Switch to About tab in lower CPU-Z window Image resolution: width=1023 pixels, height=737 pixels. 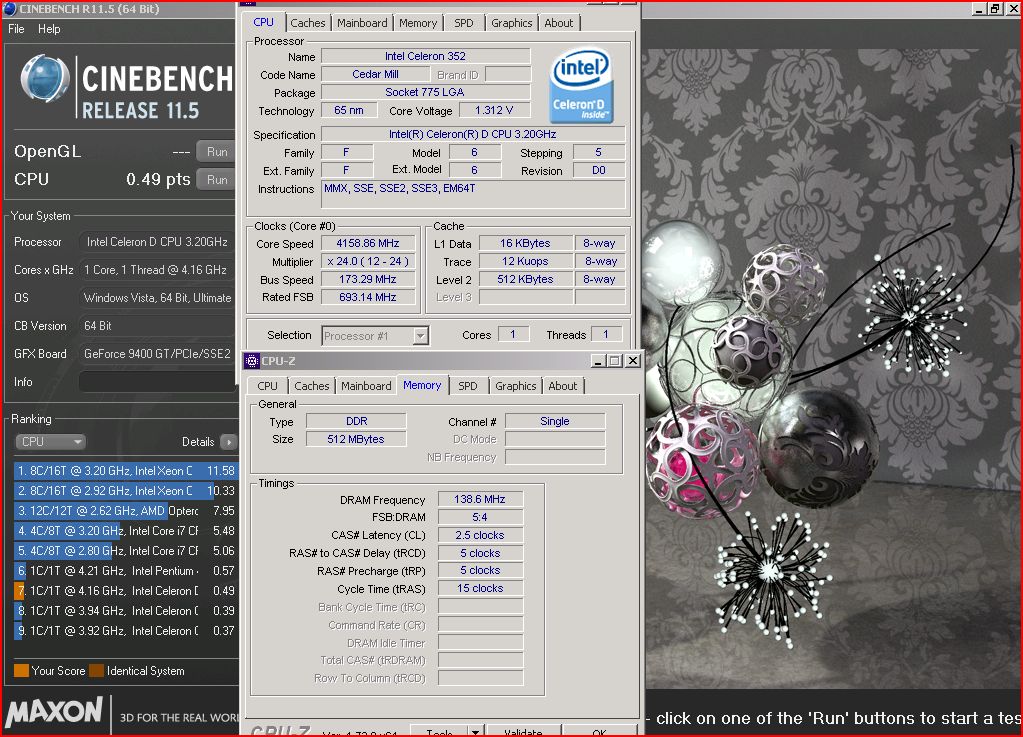pyautogui.click(x=562, y=385)
